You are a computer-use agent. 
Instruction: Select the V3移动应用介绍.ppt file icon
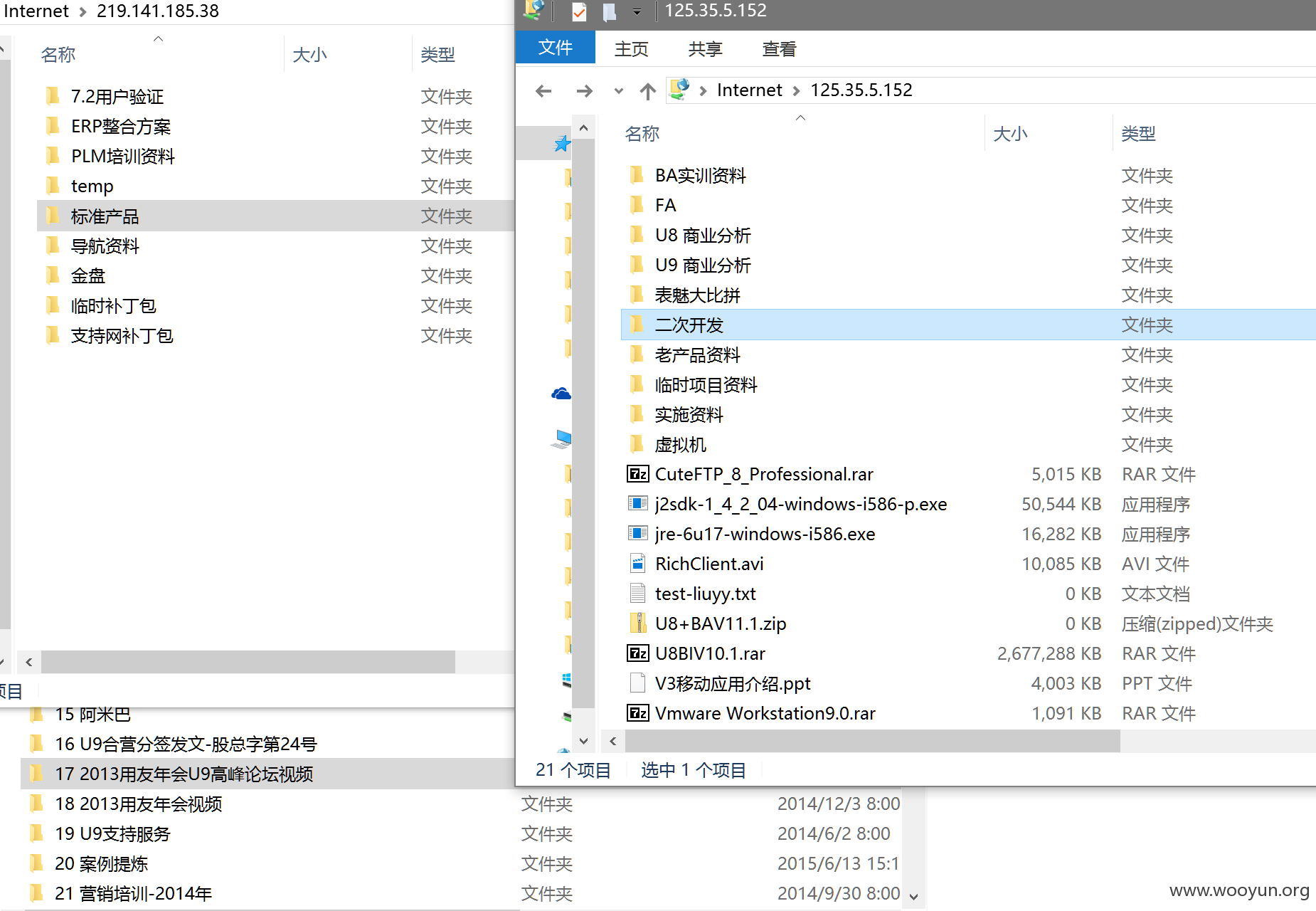coord(637,683)
